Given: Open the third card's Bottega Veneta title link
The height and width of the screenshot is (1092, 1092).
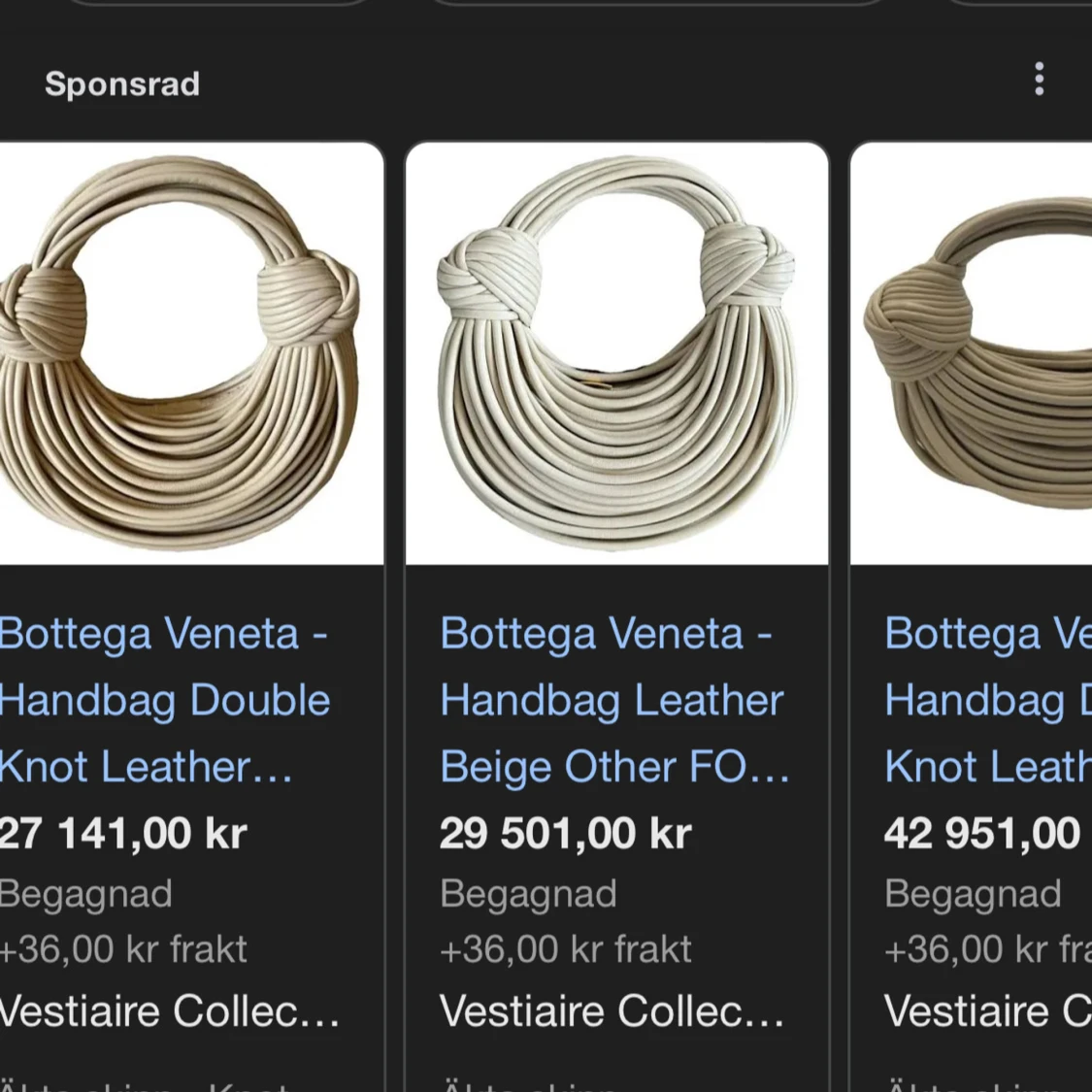Looking at the screenshot, I should point(988,700).
